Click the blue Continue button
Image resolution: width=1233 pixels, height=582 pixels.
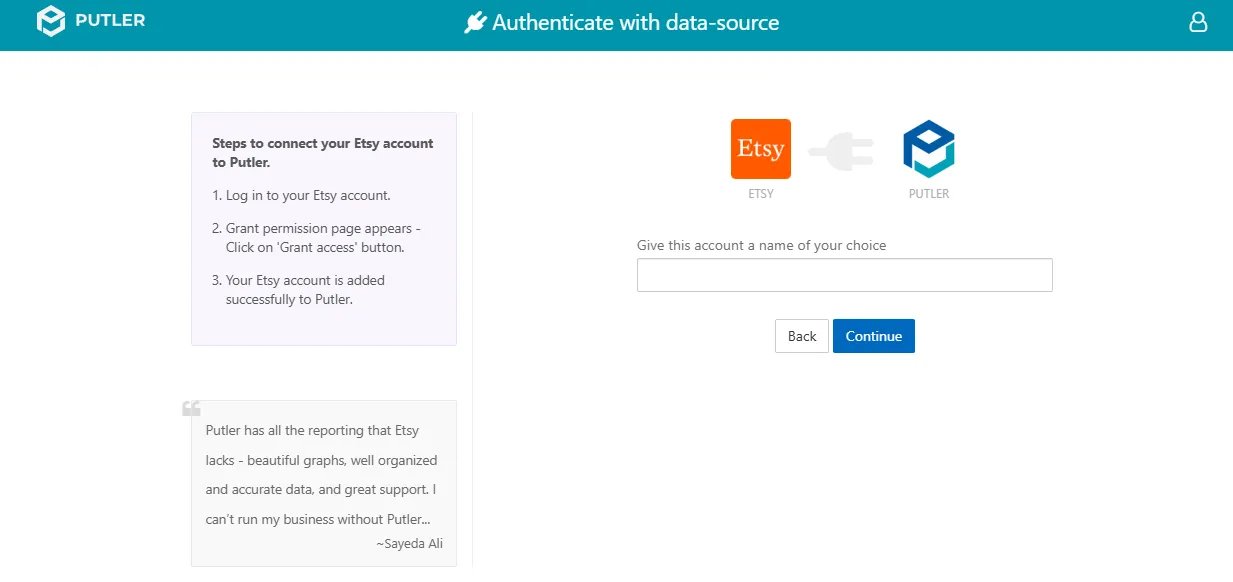tap(874, 336)
